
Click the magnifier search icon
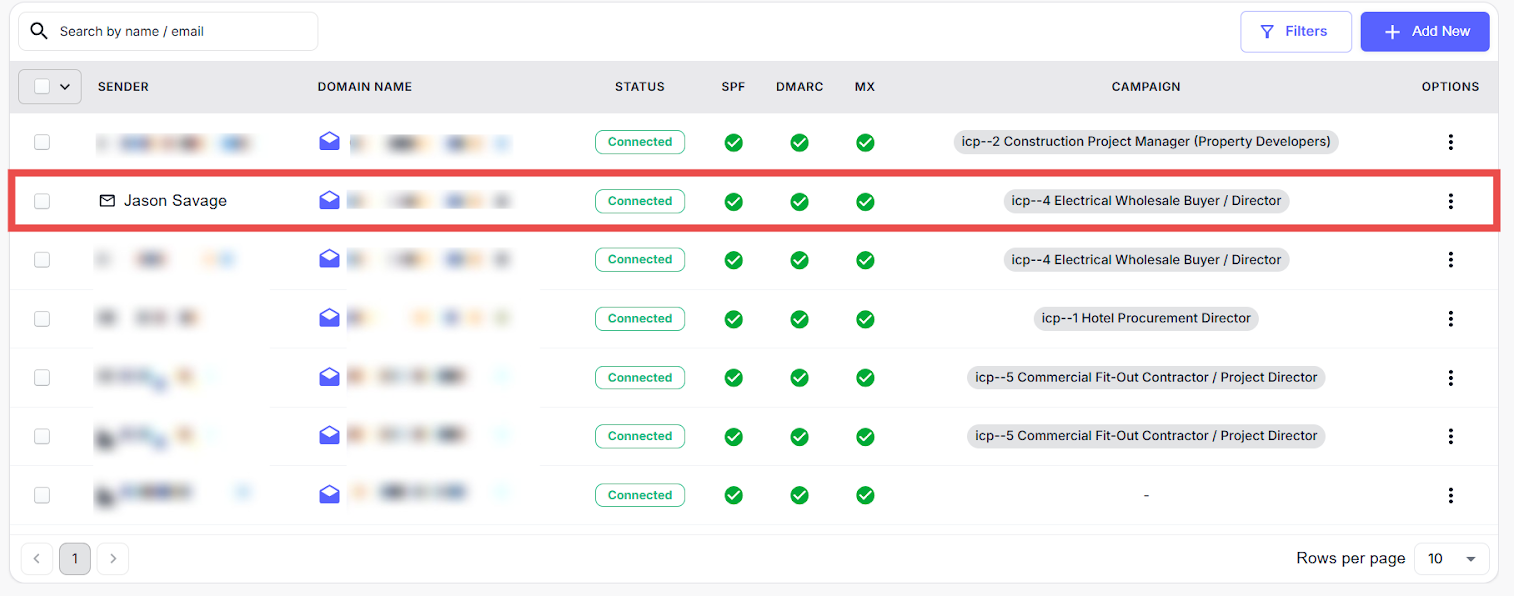39,31
